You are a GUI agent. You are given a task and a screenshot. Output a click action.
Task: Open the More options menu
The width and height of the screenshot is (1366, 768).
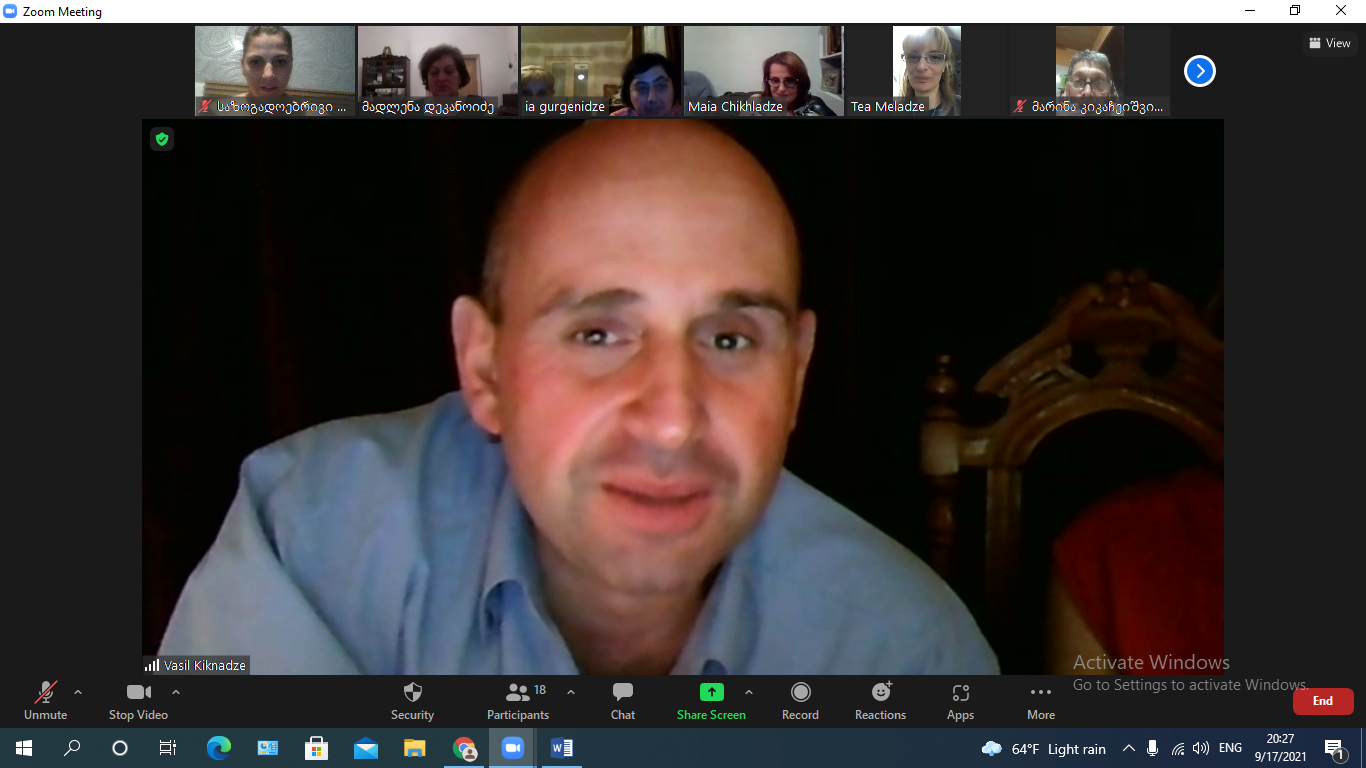click(x=1041, y=700)
